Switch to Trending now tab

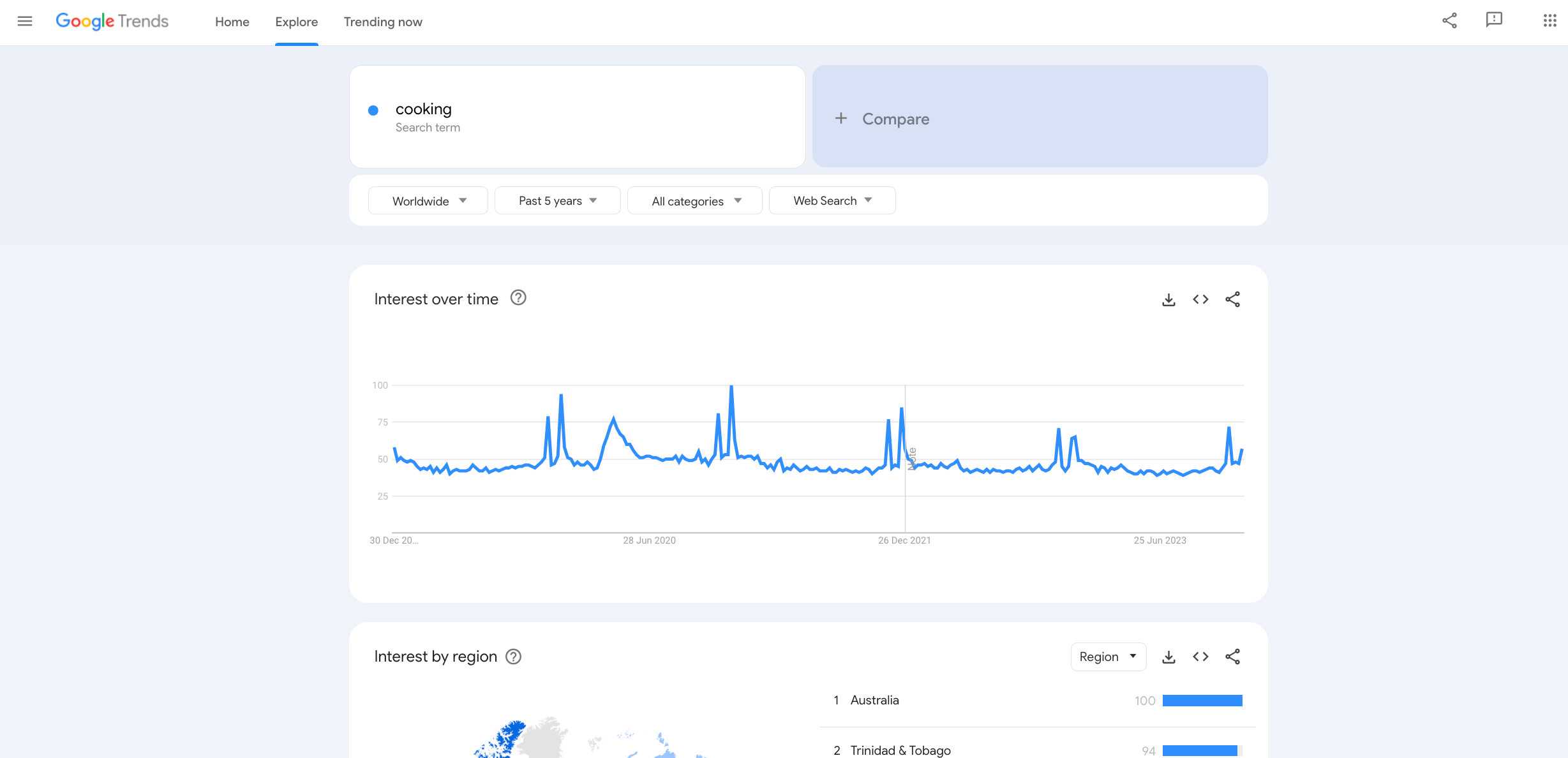(383, 22)
